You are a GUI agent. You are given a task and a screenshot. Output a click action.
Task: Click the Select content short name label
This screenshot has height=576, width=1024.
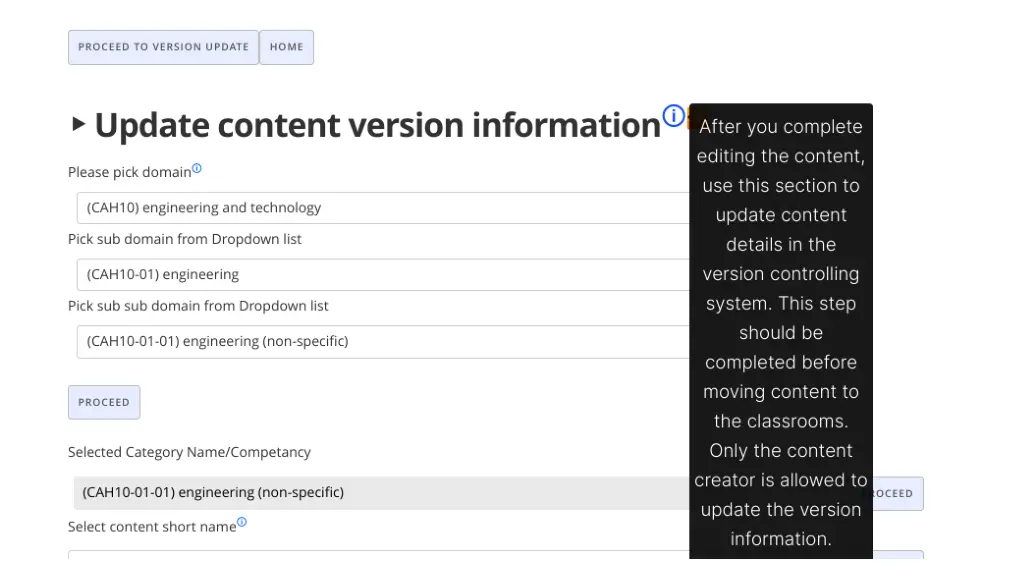click(x=152, y=526)
